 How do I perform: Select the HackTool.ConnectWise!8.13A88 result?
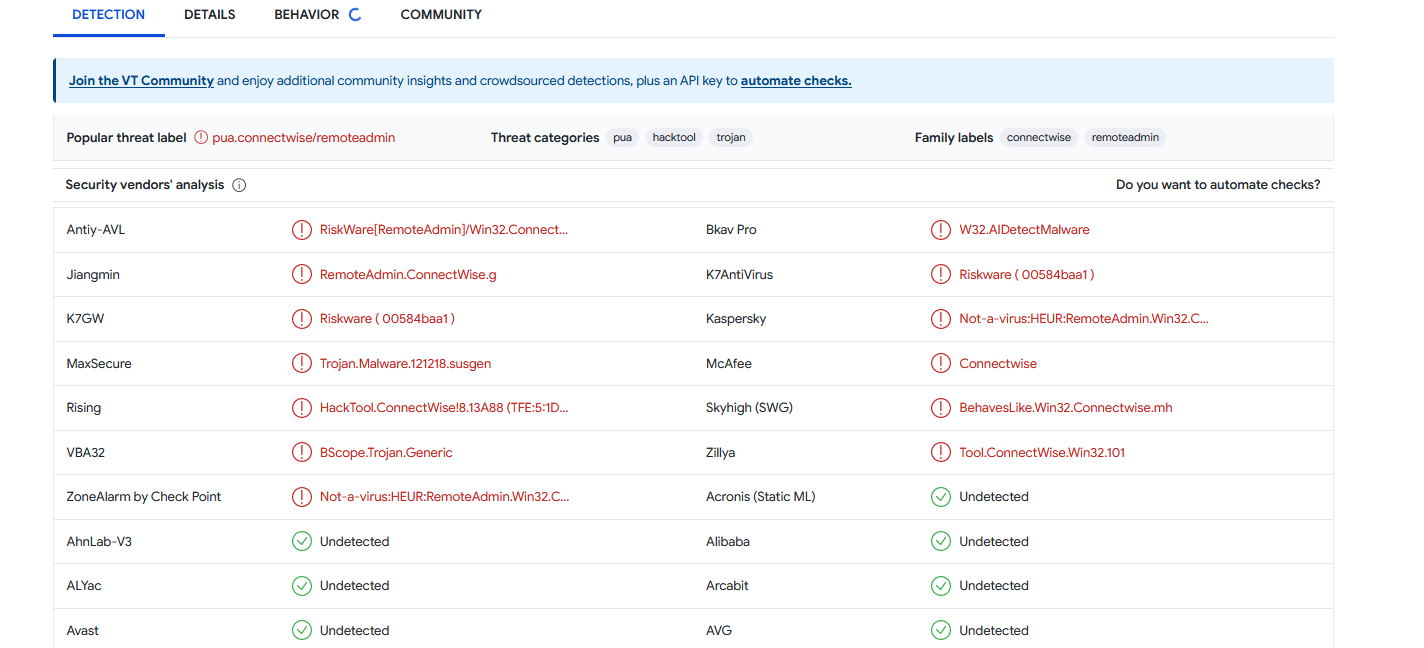tap(445, 408)
